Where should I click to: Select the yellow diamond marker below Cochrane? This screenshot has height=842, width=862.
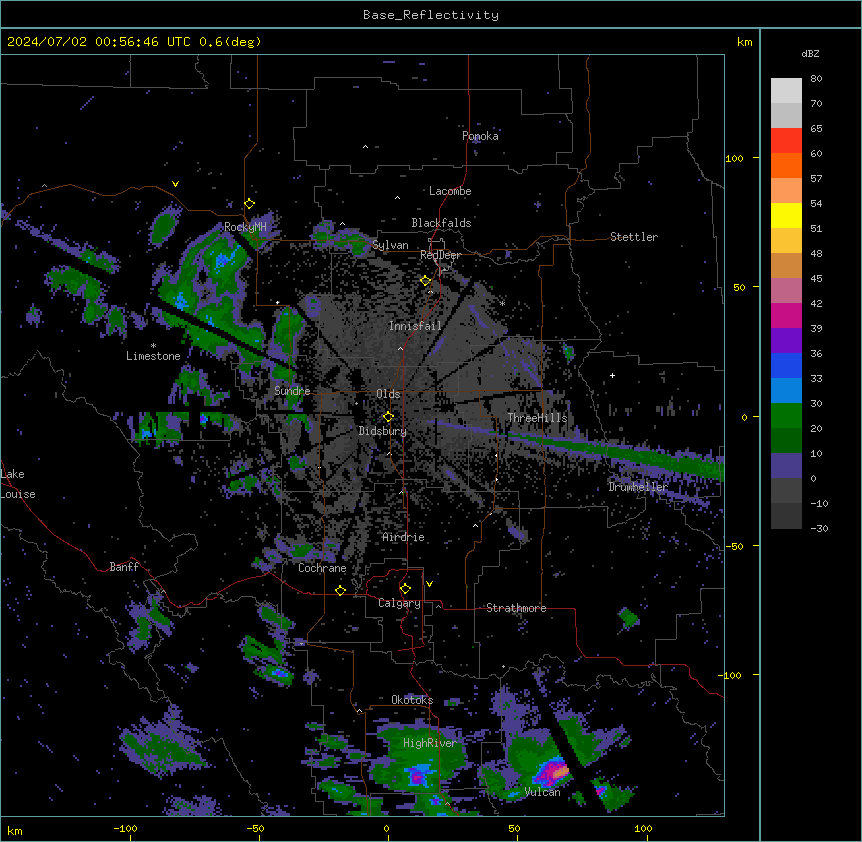tap(340, 590)
